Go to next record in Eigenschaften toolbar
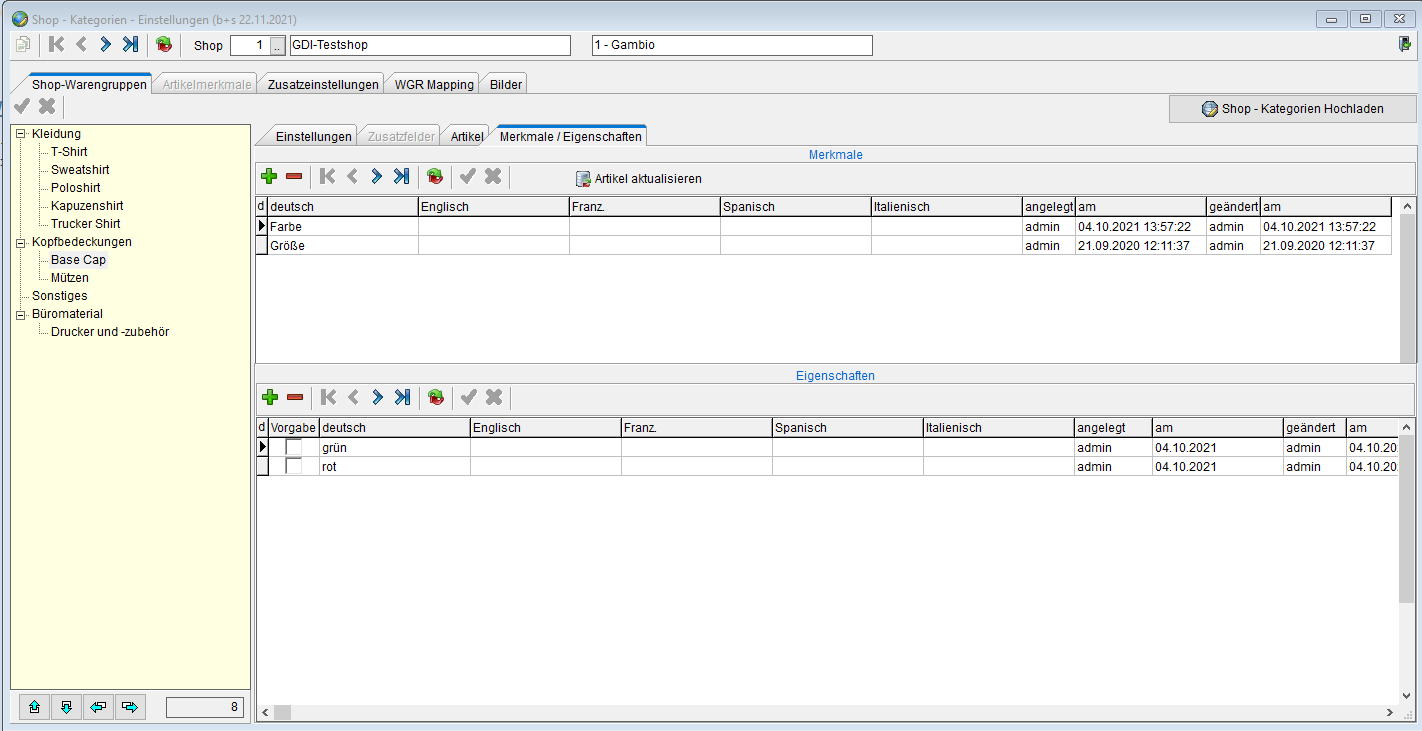1422x731 pixels. pyautogui.click(x=377, y=398)
